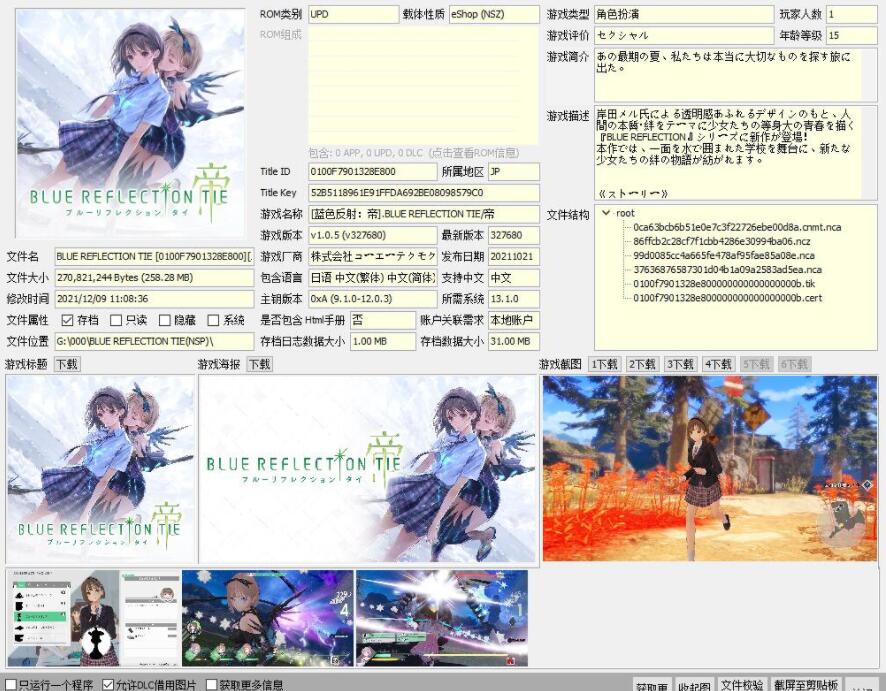Select the 86ffcb2c28cf7f1cbb4286e30994ba06.ncz entry
886x691 pixels.
coord(722,241)
